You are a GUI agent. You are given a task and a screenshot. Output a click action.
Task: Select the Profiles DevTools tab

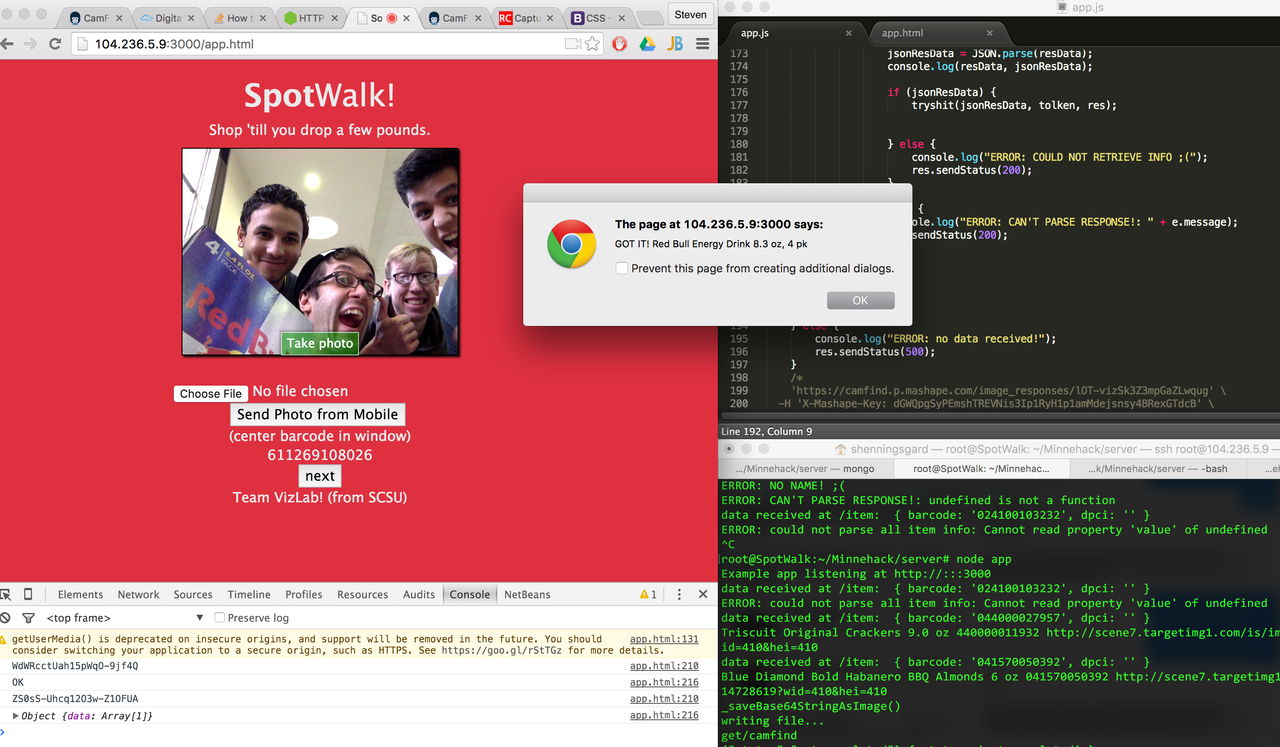(x=304, y=594)
